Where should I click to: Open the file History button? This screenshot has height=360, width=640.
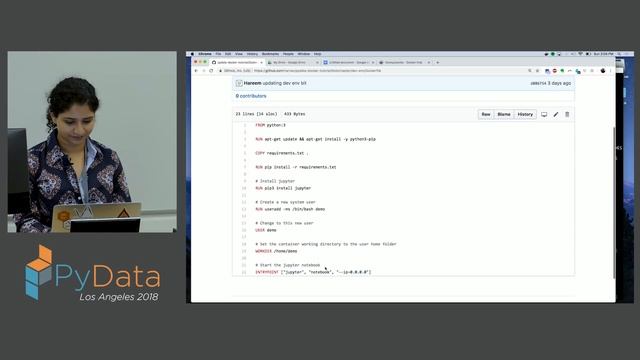[x=525, y=114]
